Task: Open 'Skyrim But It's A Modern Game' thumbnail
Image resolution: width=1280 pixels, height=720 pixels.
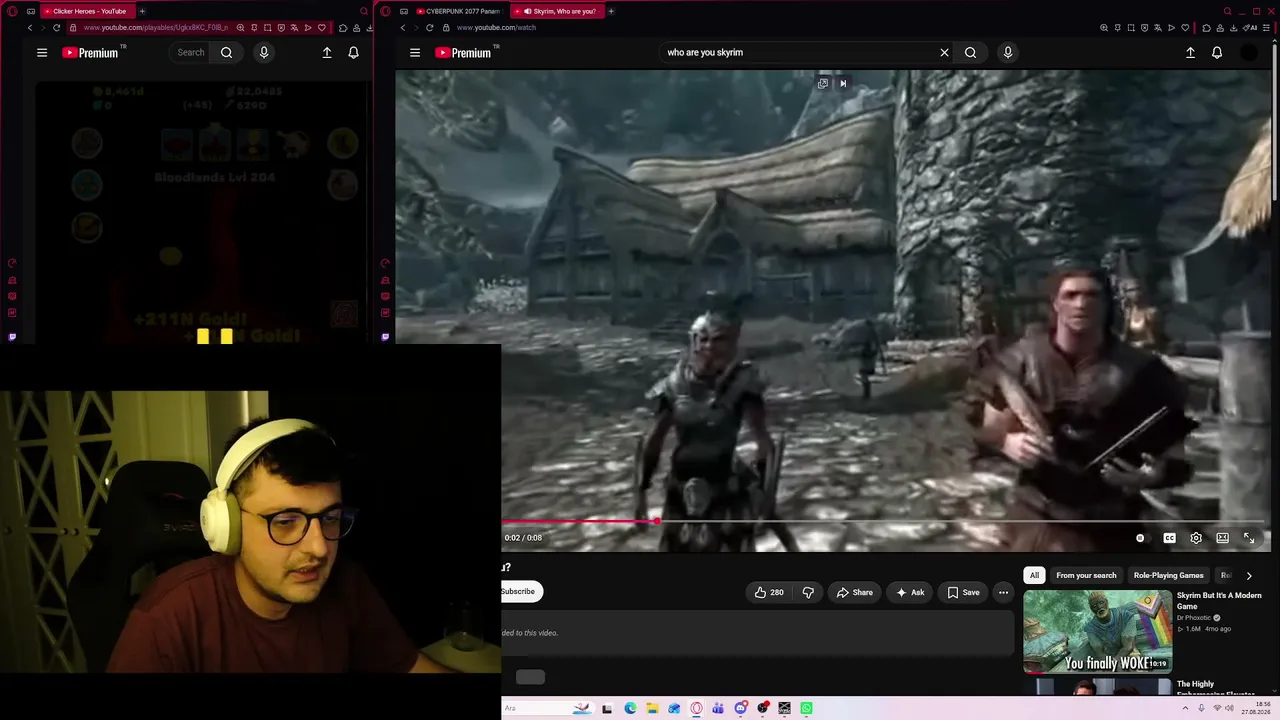Action: 1097,631
